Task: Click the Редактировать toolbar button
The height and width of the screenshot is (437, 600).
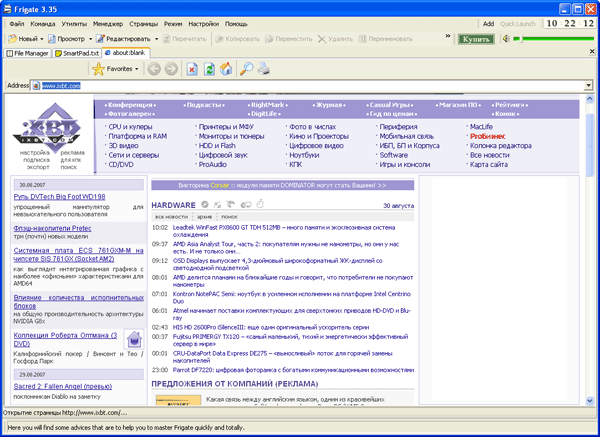Action: (123, 39)
